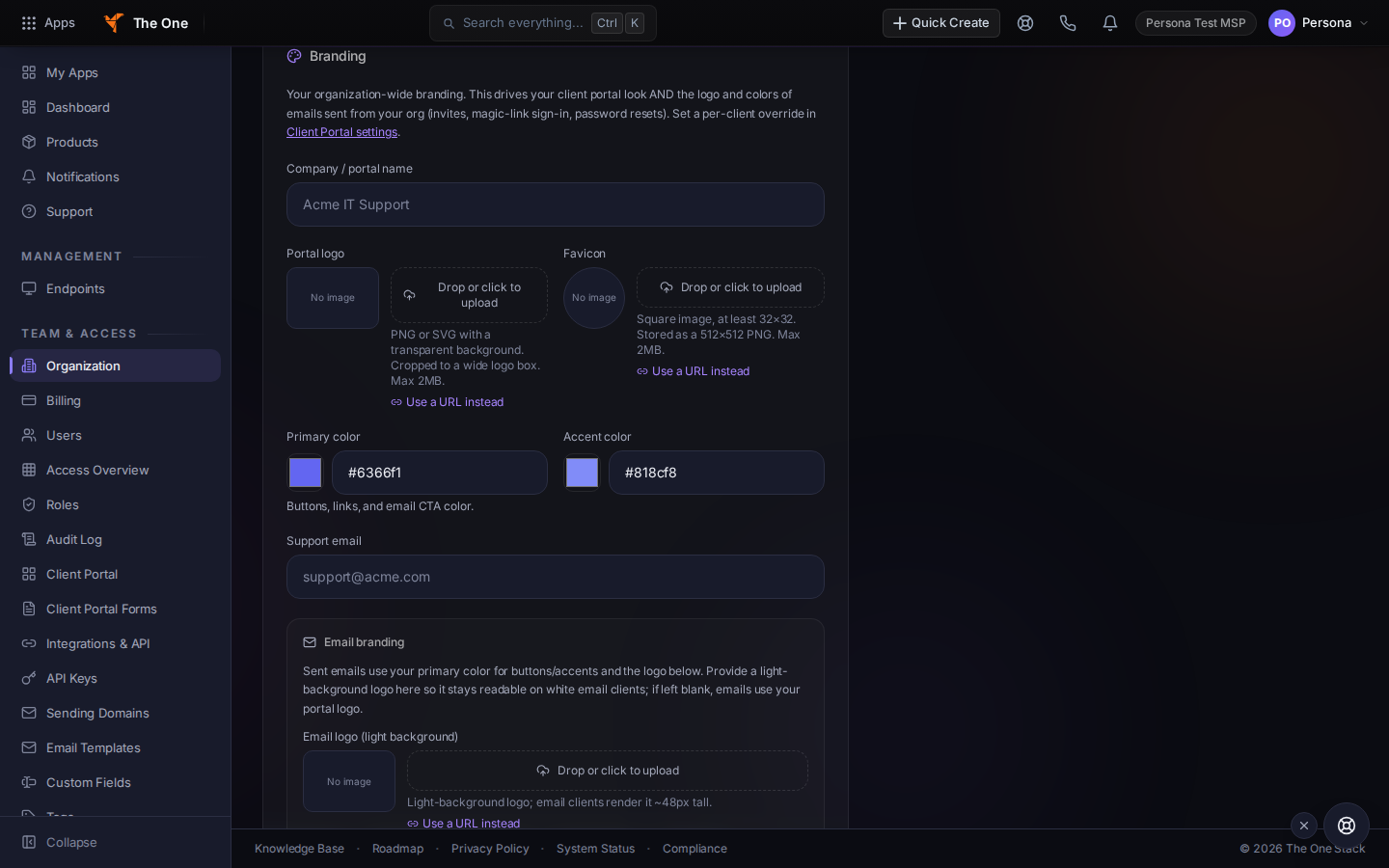Click Favicon No image circle
The image size is (1389, 868).
[594, 298]
